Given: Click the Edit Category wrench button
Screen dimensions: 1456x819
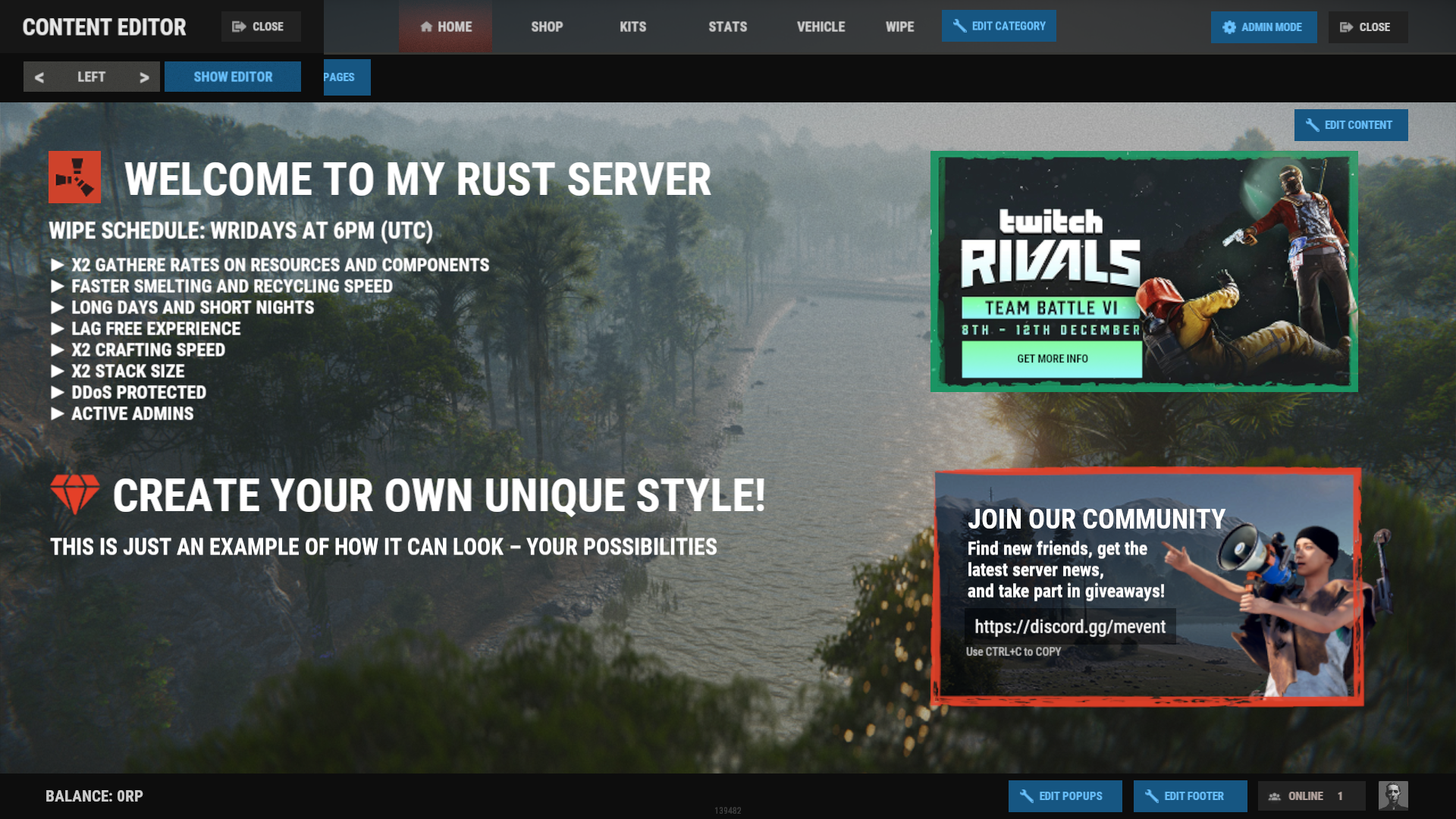Looking at the screenshot, I should [x=998, y=26].
